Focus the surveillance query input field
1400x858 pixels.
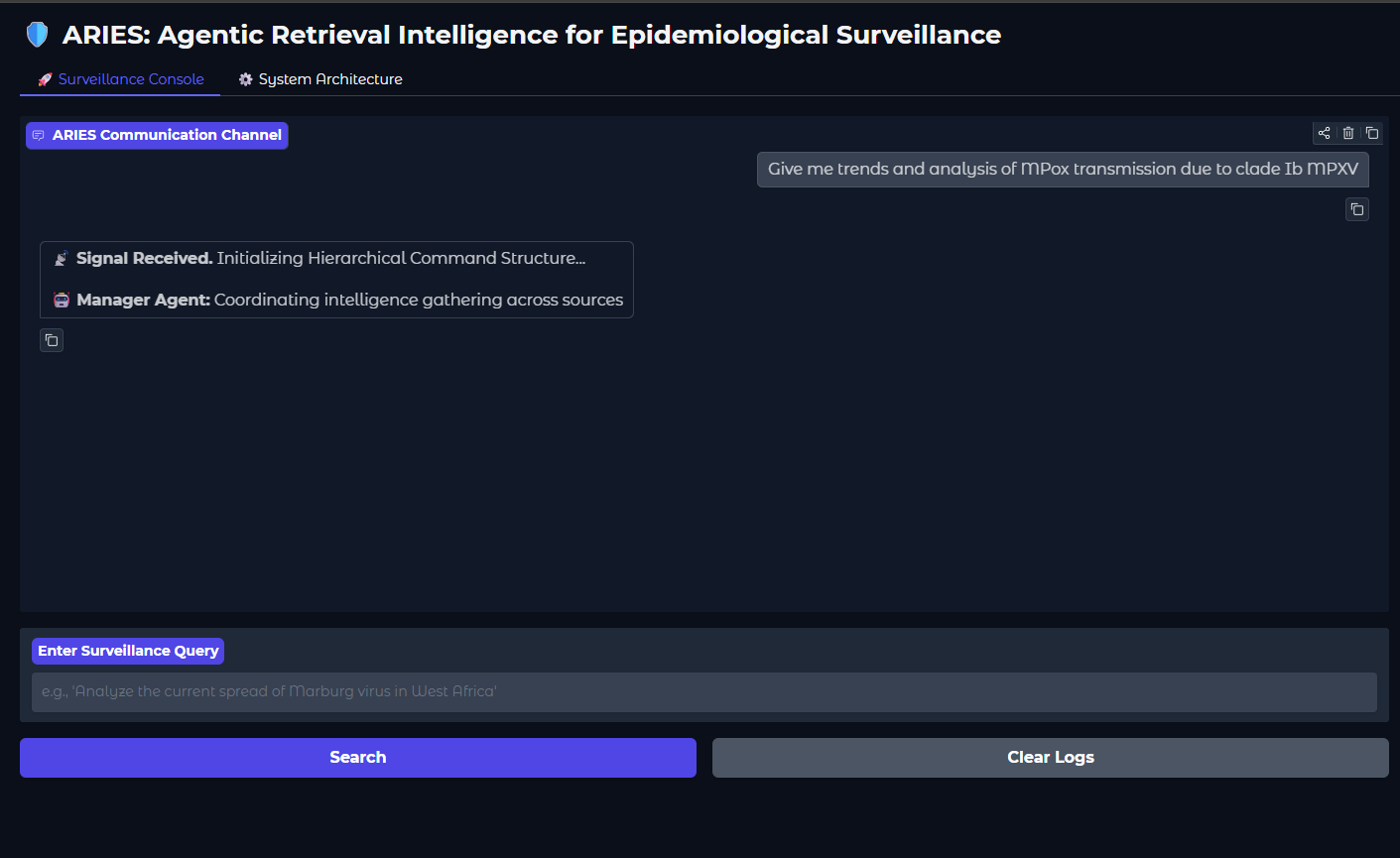703,692
